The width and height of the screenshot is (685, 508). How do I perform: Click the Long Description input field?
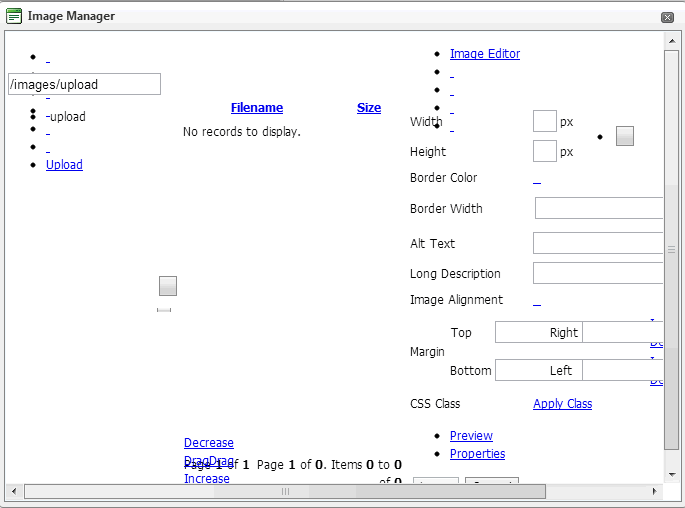click(x=598, y=273)
